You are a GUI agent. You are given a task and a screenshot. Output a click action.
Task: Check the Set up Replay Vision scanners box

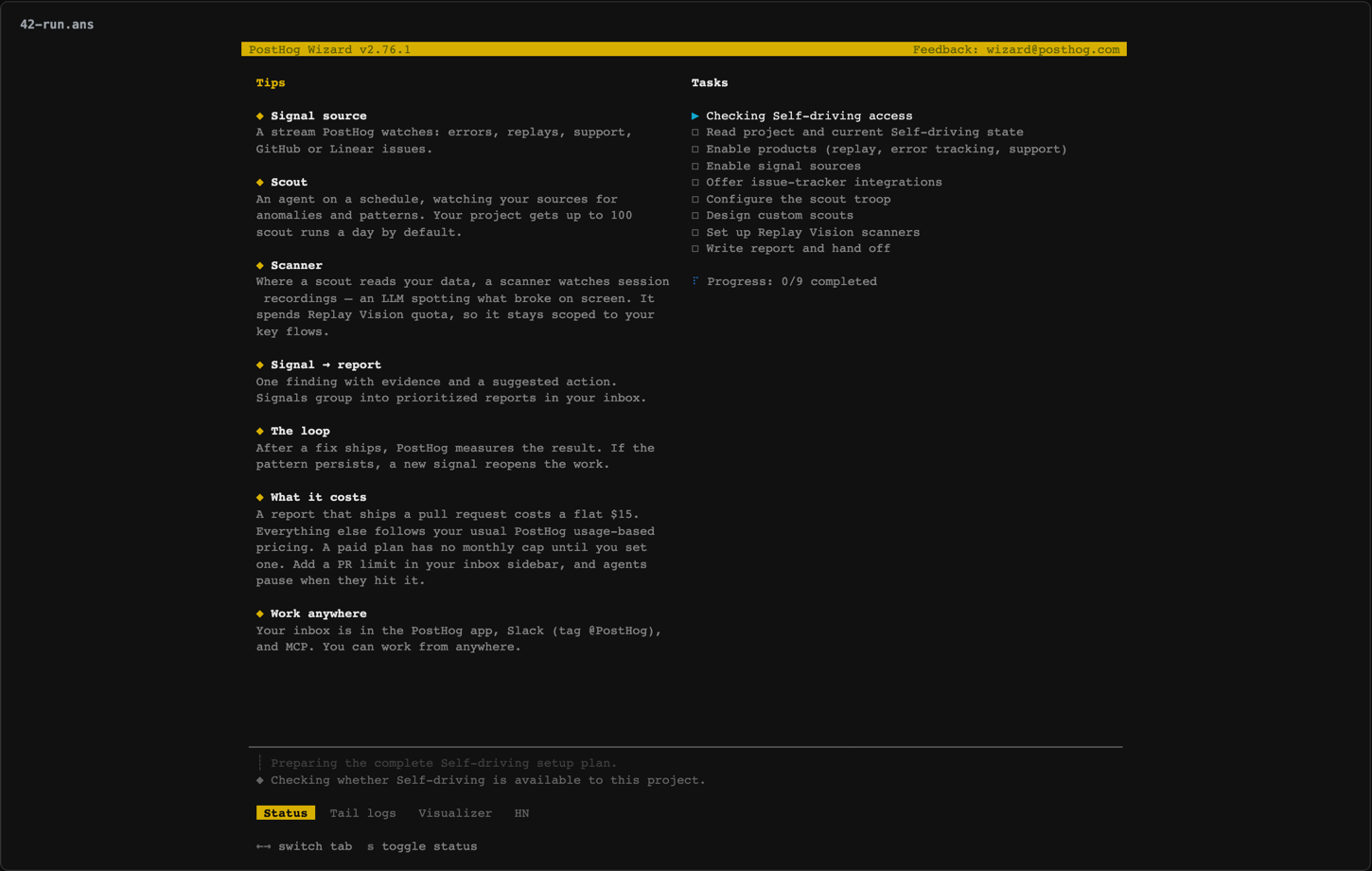tap(695, 232)
